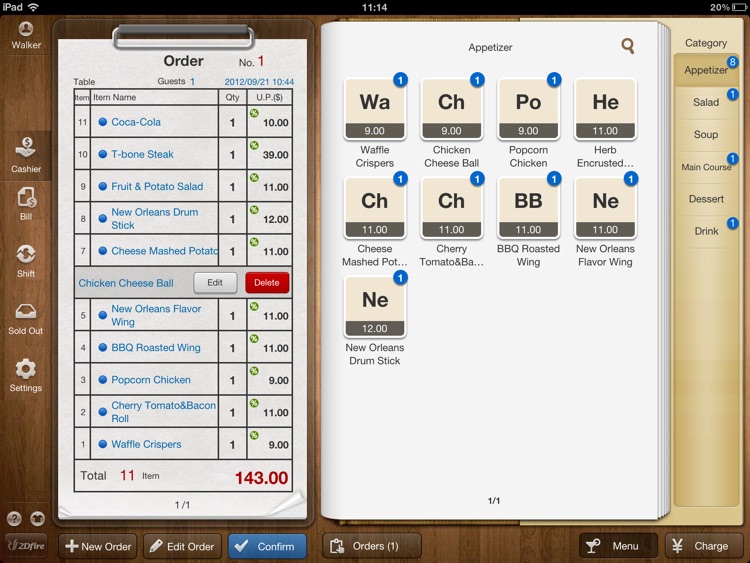Select the T-bone Steak order row
The height and width of the screenshot is (563, 750).
point(183,154)
